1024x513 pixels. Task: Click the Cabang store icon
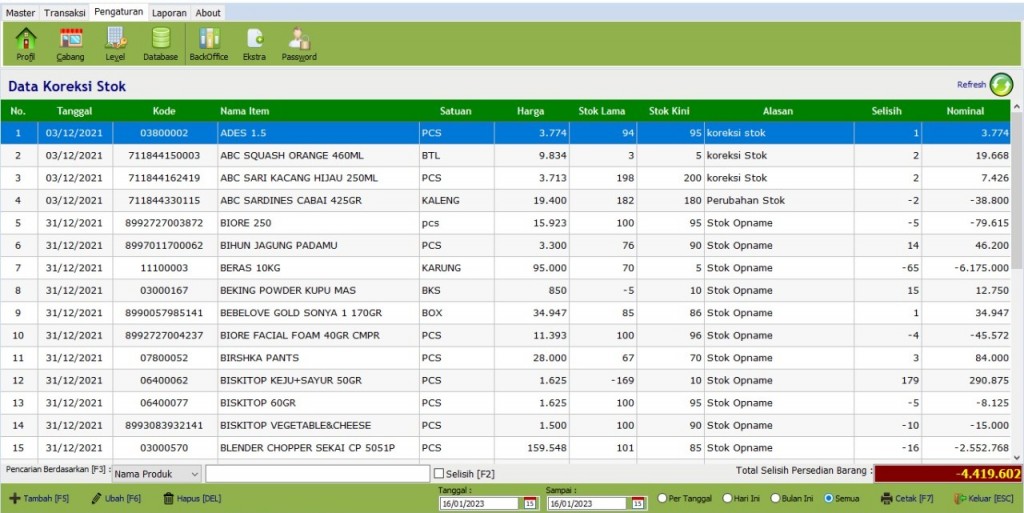point(71,39)
